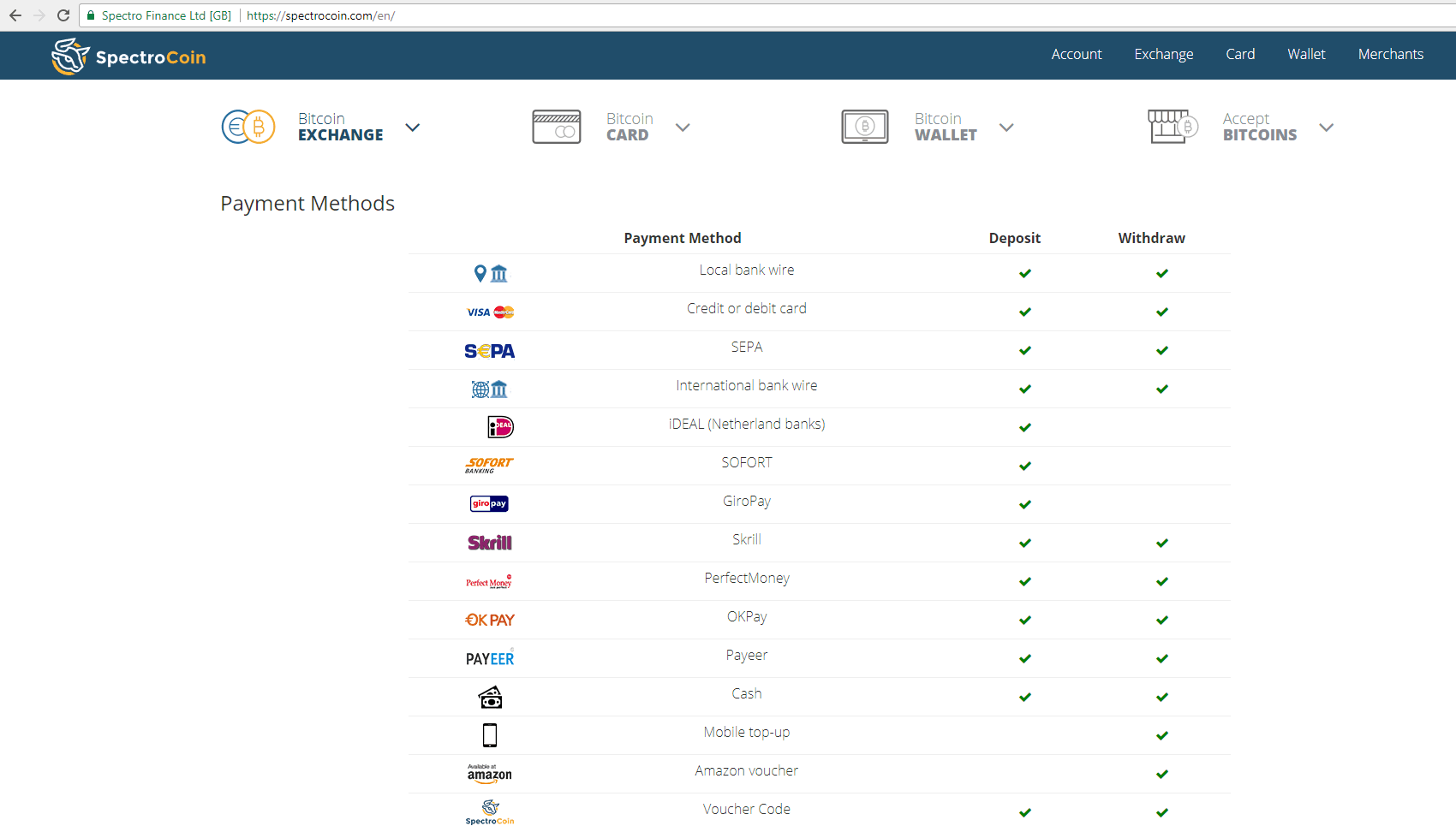Click the SpectroCoin voucher code logo

tap(490, 812)
